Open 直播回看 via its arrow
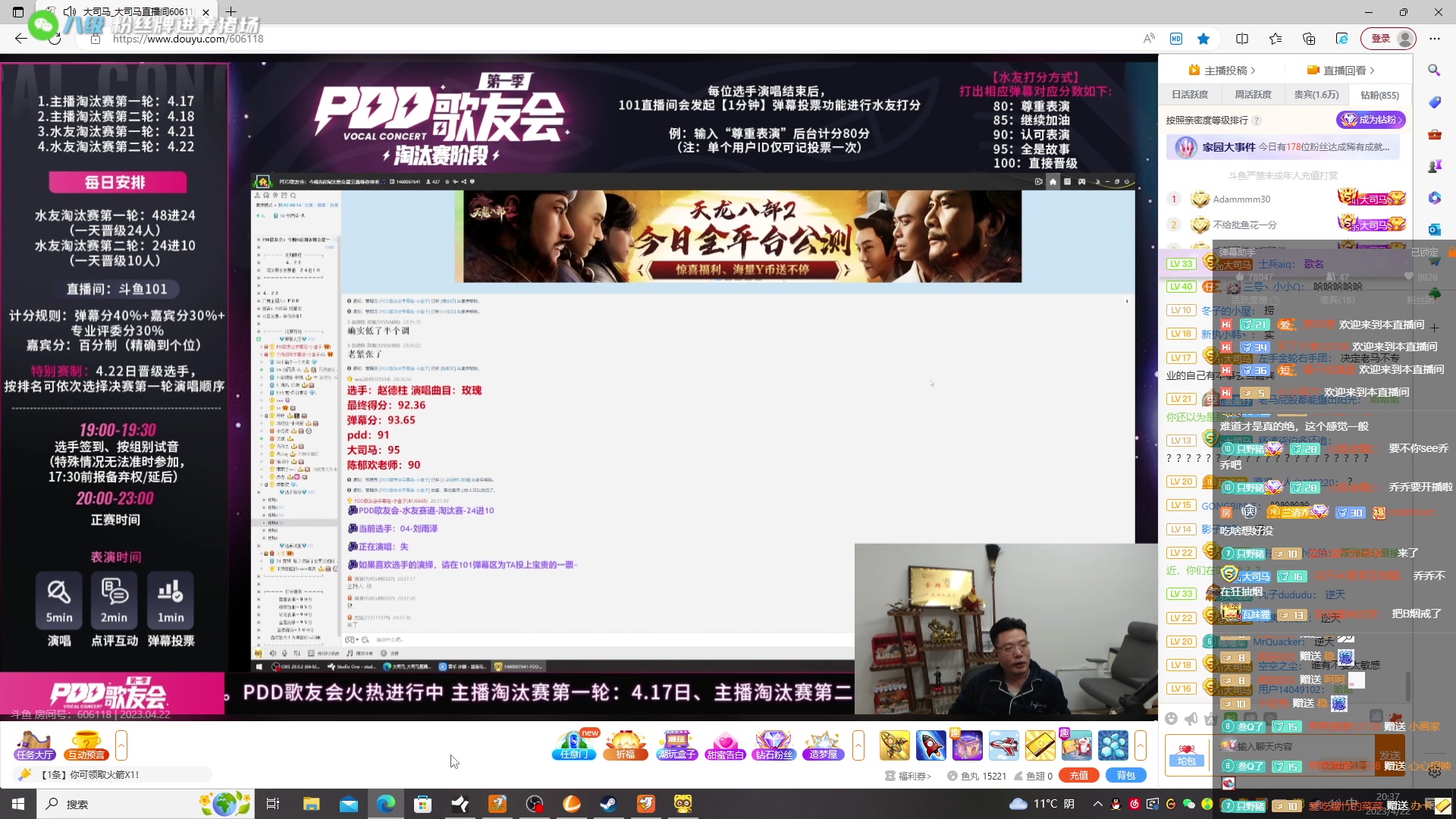This screenshot has width=1456, height=819. 1371,70
